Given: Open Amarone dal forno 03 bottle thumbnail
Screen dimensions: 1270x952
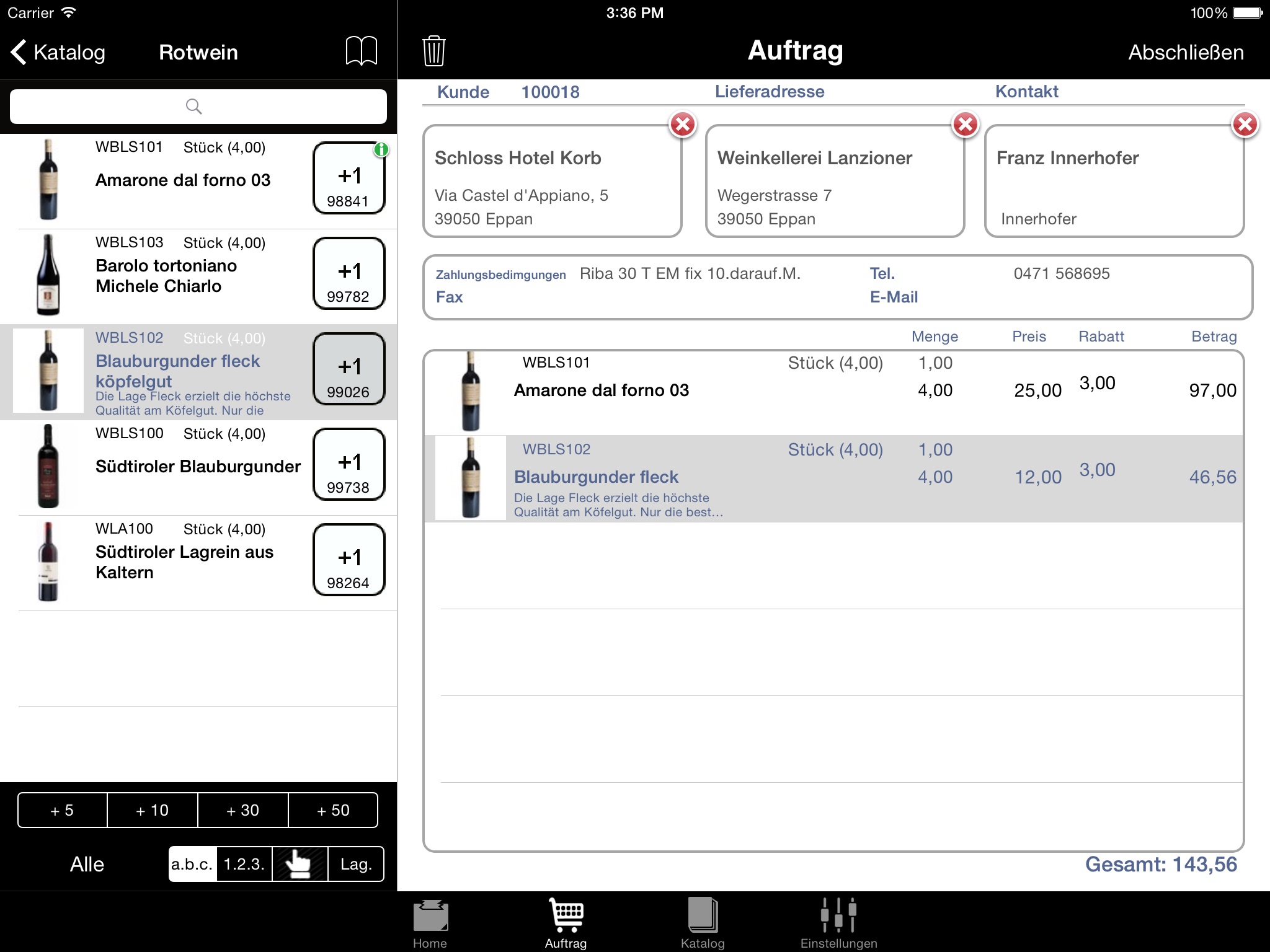Looking at the screenshot, I should coord(48,179).
